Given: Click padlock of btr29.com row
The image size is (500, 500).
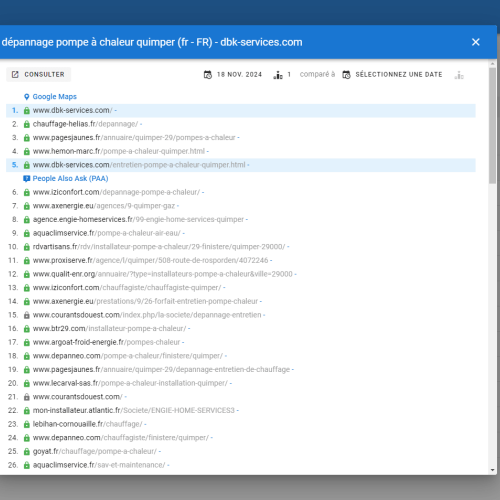Looking at the screenshot, I should pos(27,329).
